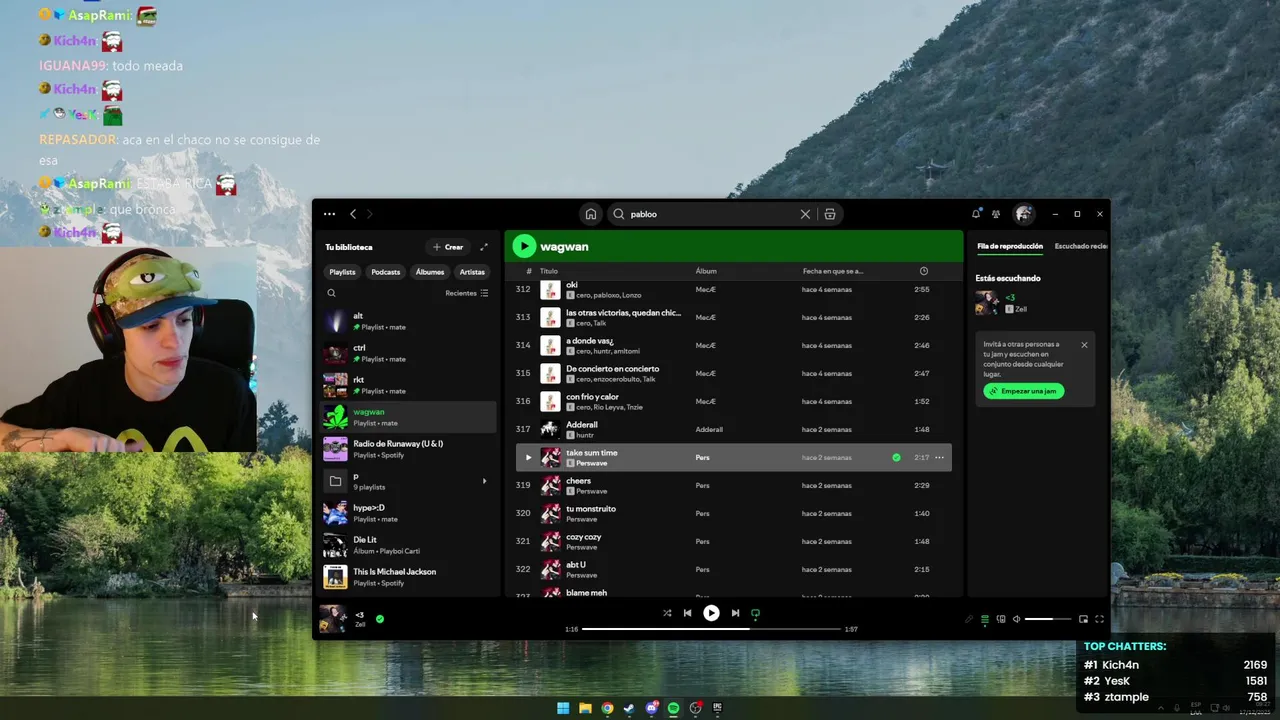Viewport: 1280px width, 720px height.
Task: Play the wagwan playlist with green button
Action: click(x=524, y=246)
